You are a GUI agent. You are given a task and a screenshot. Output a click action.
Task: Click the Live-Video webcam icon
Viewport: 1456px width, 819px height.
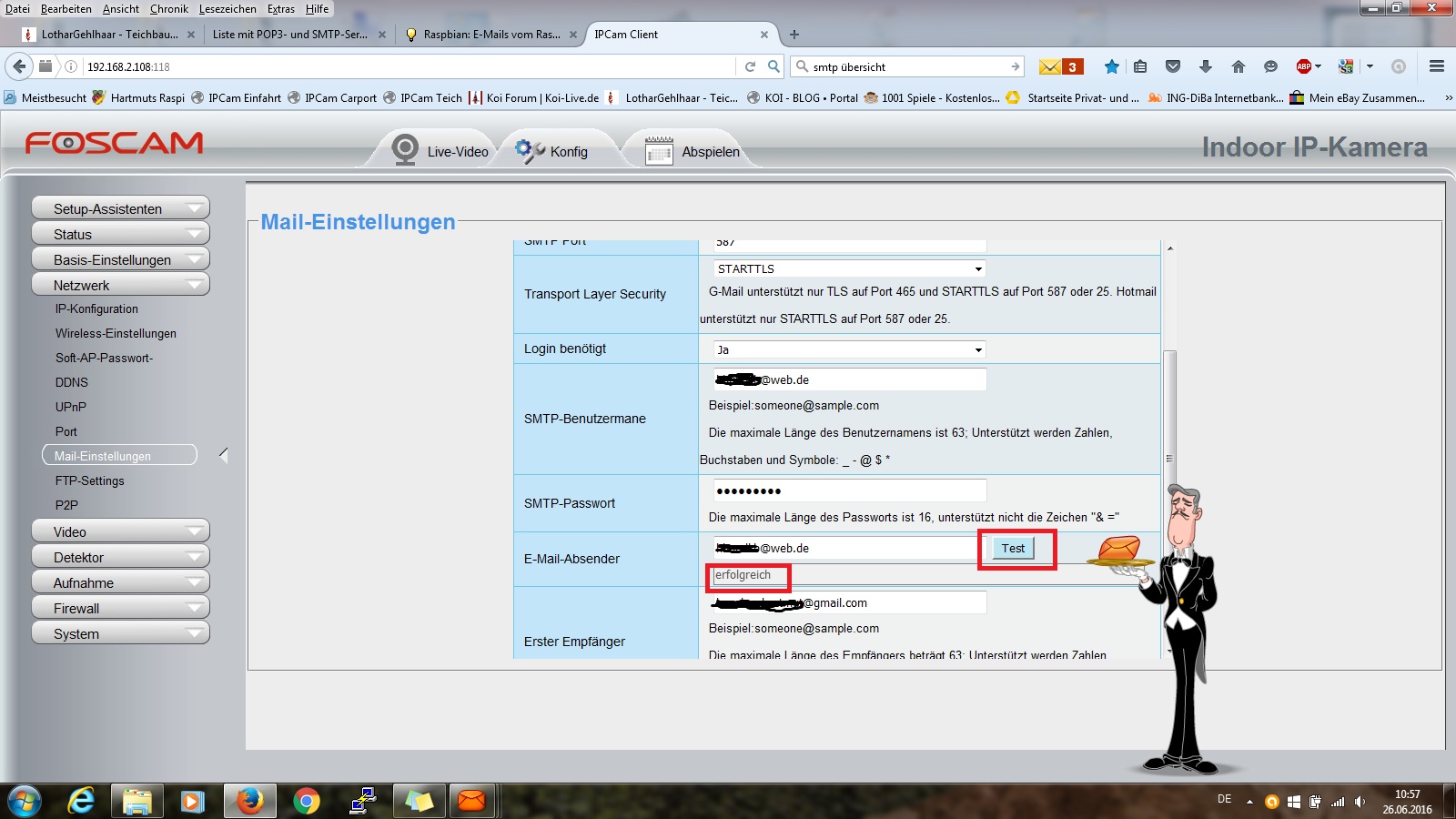pos(405,150)
